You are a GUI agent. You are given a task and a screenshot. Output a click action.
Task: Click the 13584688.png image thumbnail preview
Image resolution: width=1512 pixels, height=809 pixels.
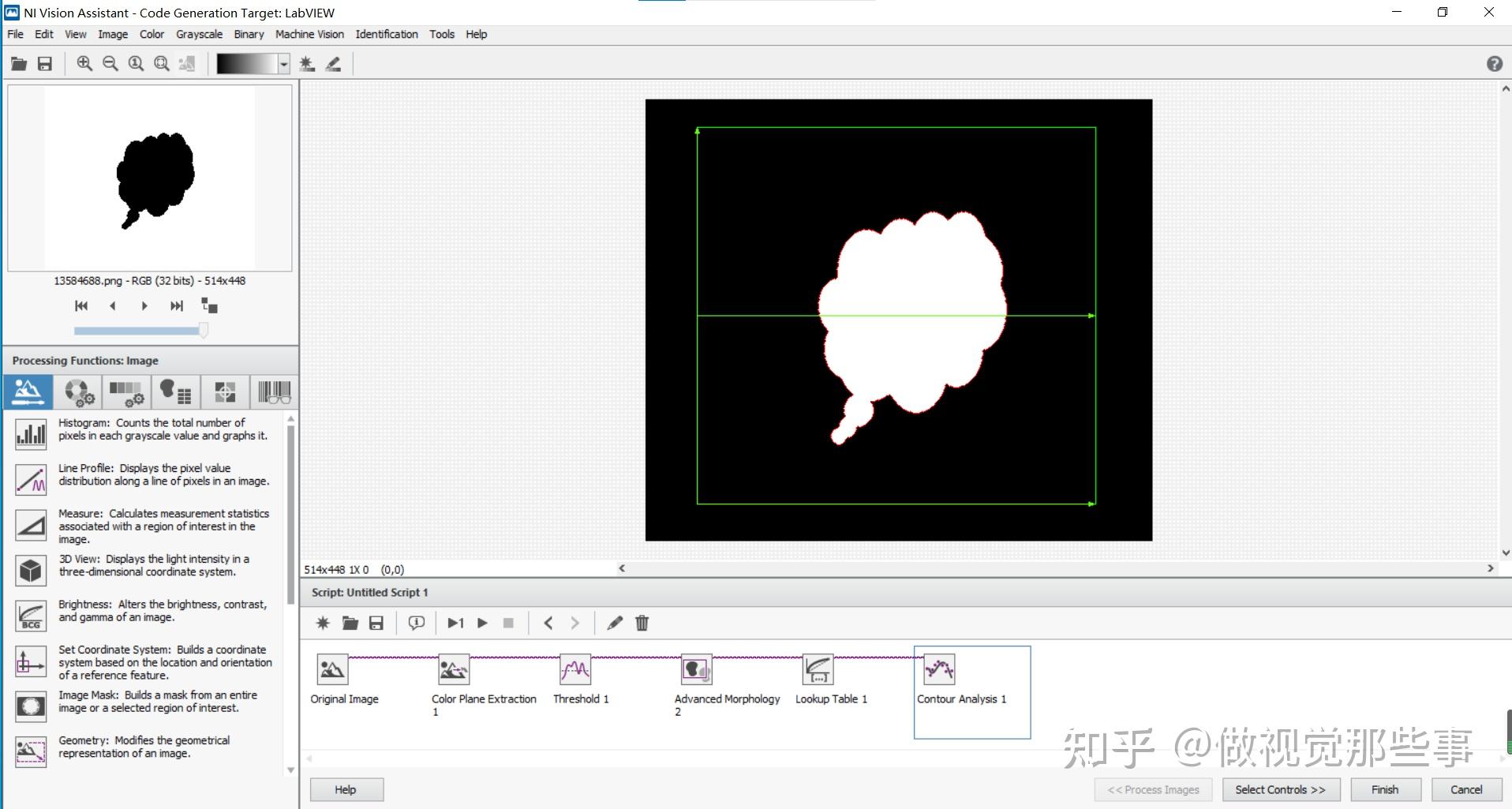coord(150,178)
